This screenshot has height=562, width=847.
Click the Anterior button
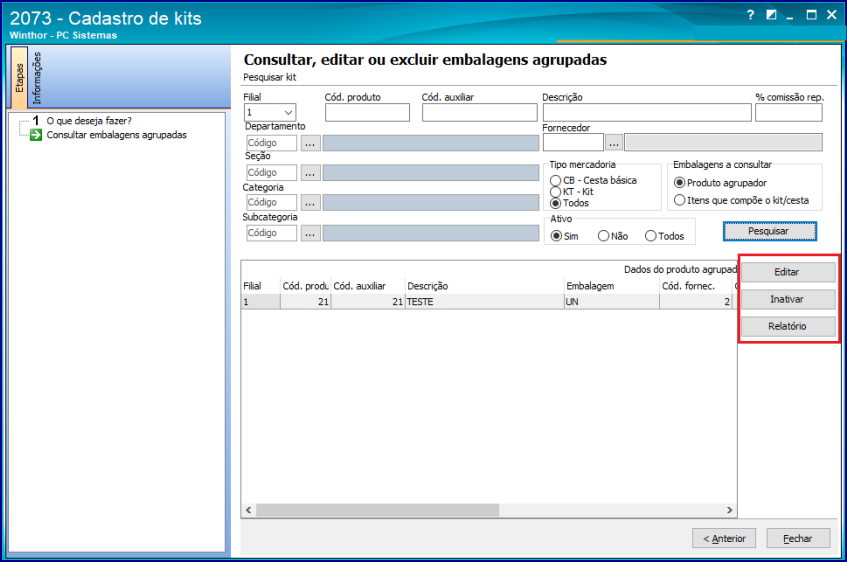pos(724,538)
